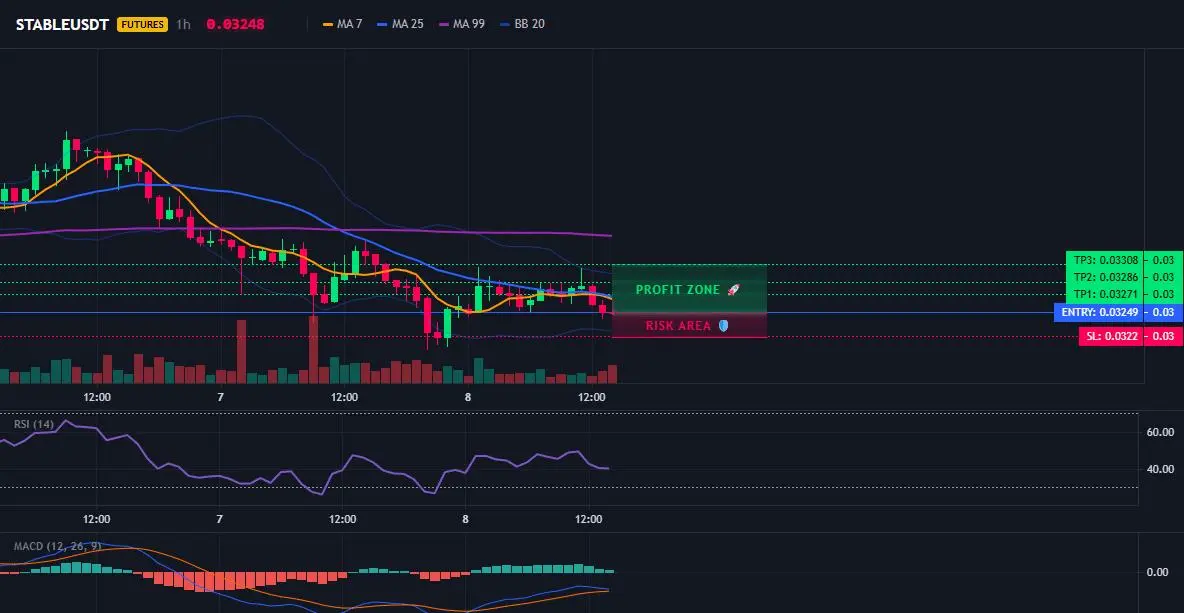Toggle the BB 20 legend entry
Screen dimensions: 1184x613
click(x=523, y=24)
